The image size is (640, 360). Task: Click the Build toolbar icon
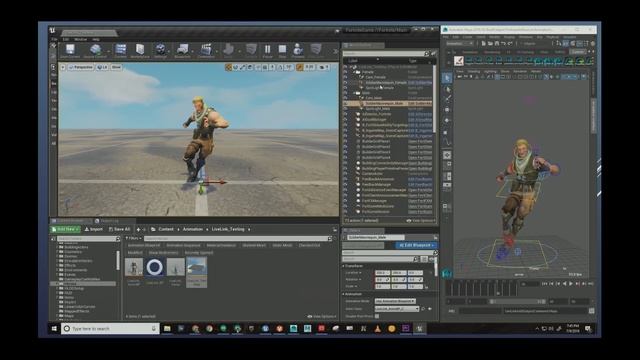(229, 51)
